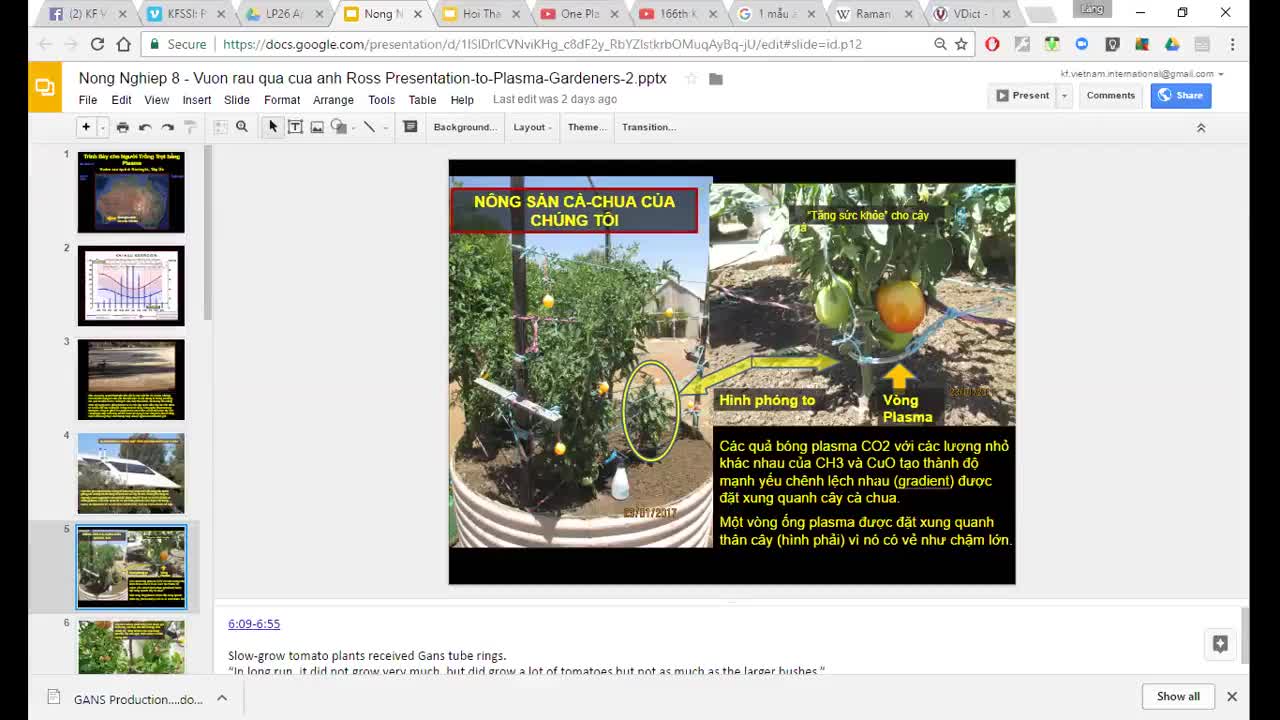Open new slide layout dropdown arrow
Viewport: 1280px width, 720px height.
point(102,128)
